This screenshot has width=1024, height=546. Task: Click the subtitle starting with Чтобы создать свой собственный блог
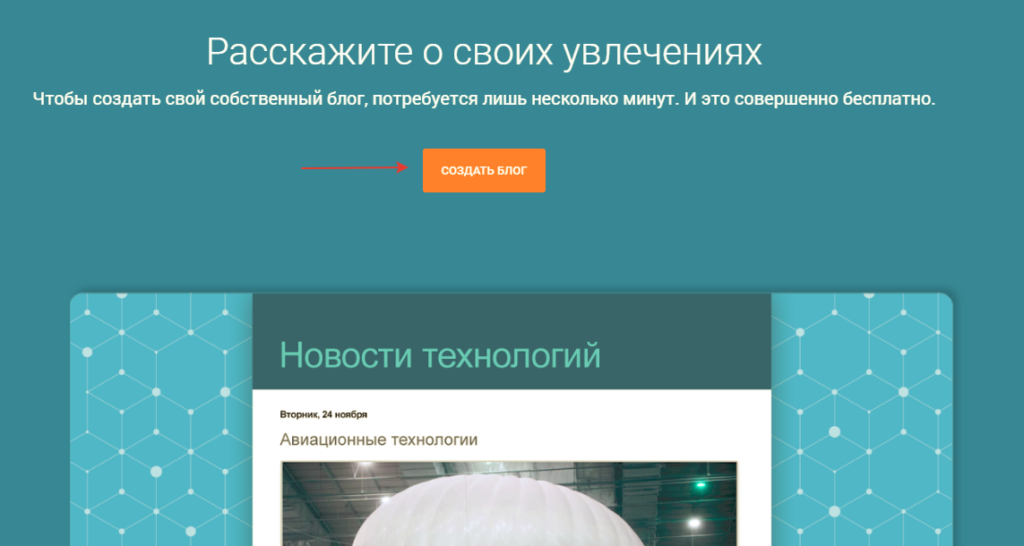tap(484, 100)
